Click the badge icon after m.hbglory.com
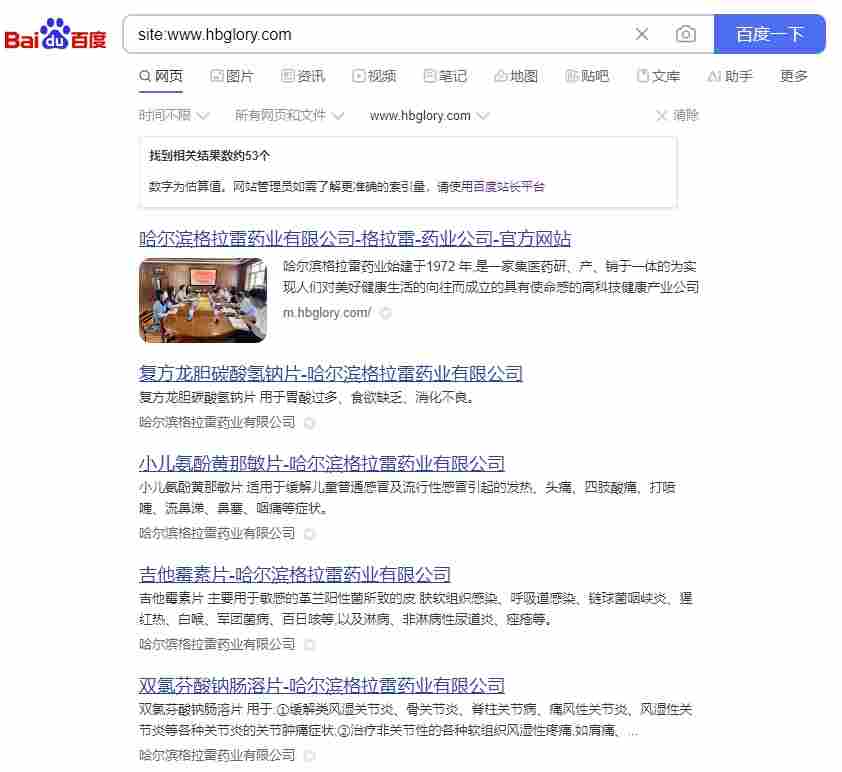842x772 pixels. click(x=385, y=313)
